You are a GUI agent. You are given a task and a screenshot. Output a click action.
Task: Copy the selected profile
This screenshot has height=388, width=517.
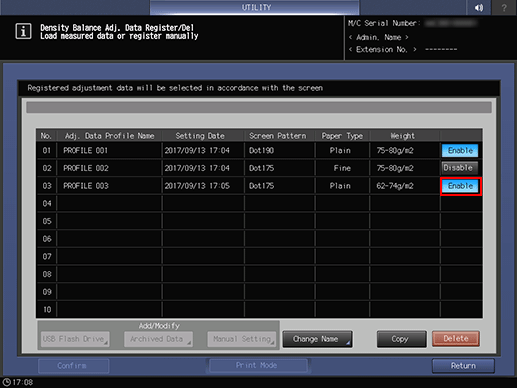(401, 339)
